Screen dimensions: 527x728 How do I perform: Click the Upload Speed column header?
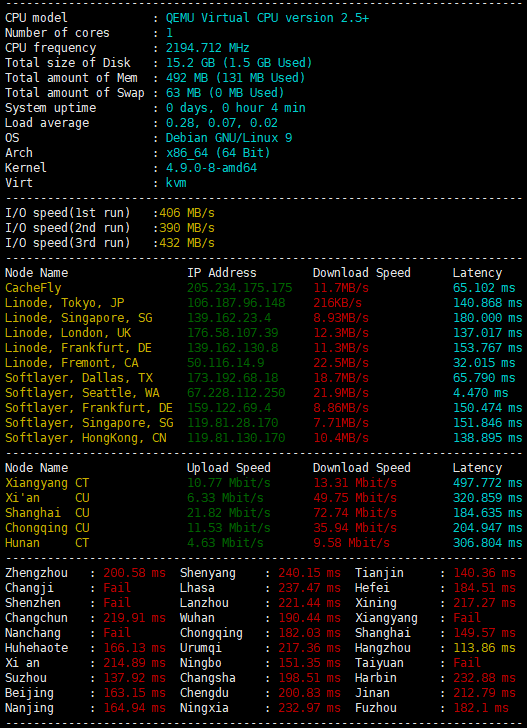(228, 468)
